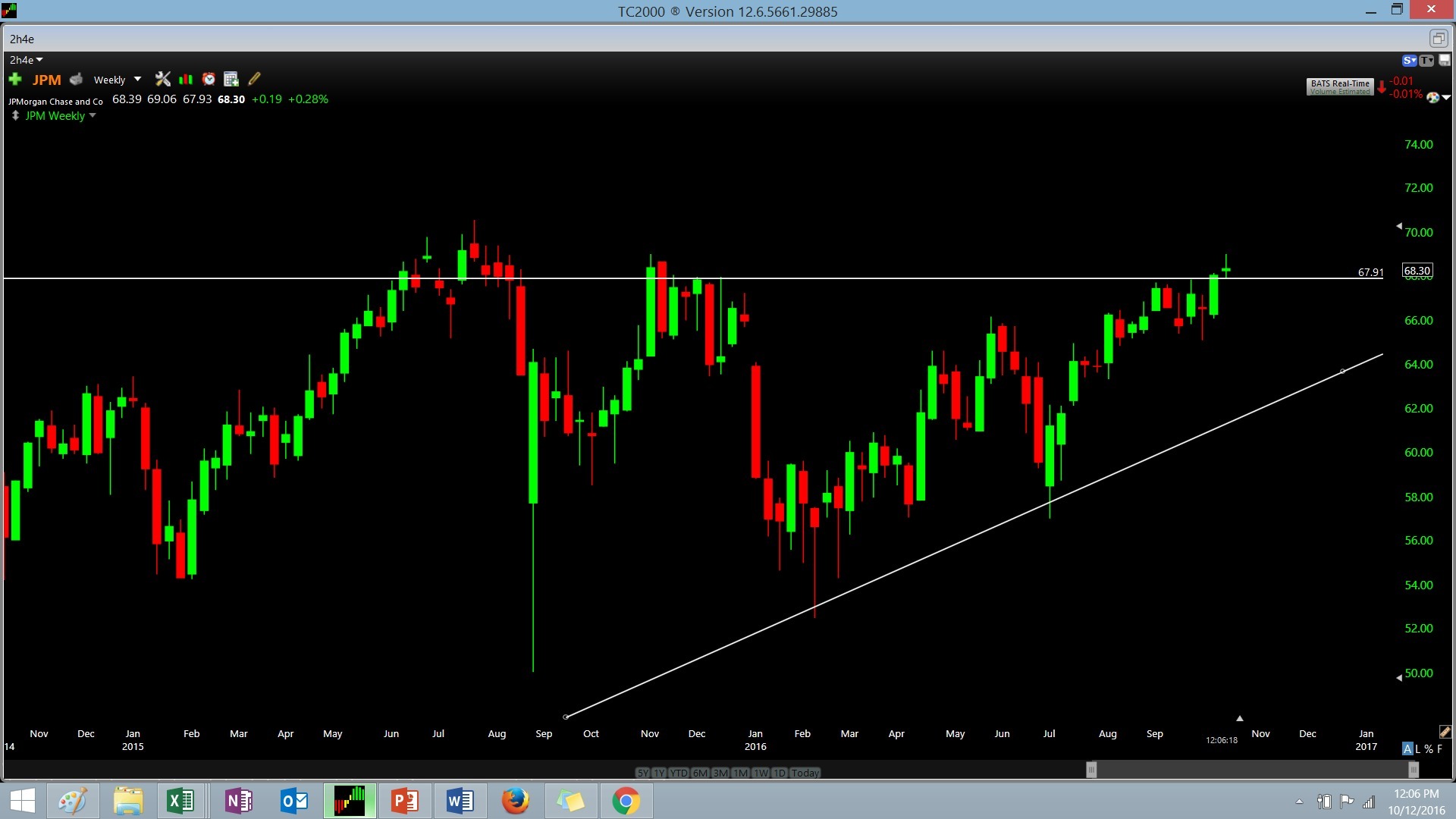Click the green plus add-chart icon

(15, 79)
